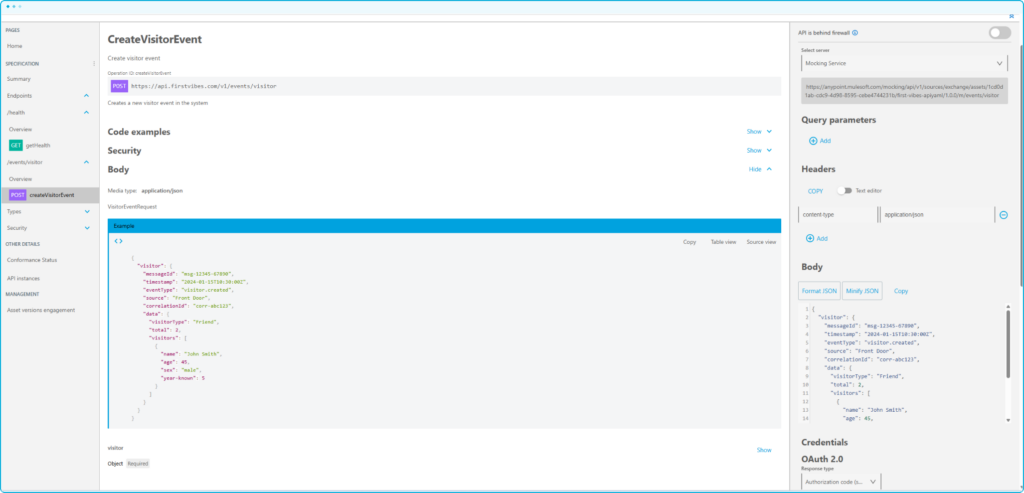
Task: Hide the Body section
Action: [760, 169]
